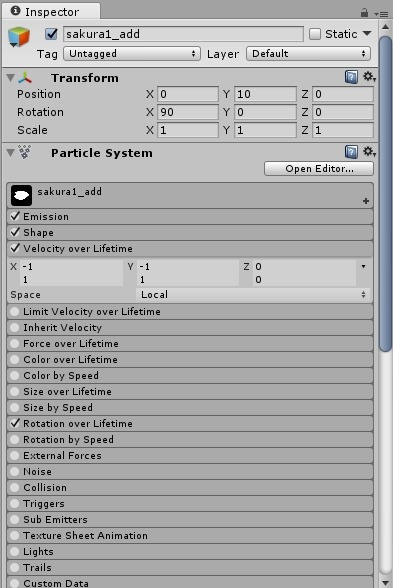The width and height of the screenshot is (393, 588).
Task: Open Transform component gear settings
Action: point(369,77)
